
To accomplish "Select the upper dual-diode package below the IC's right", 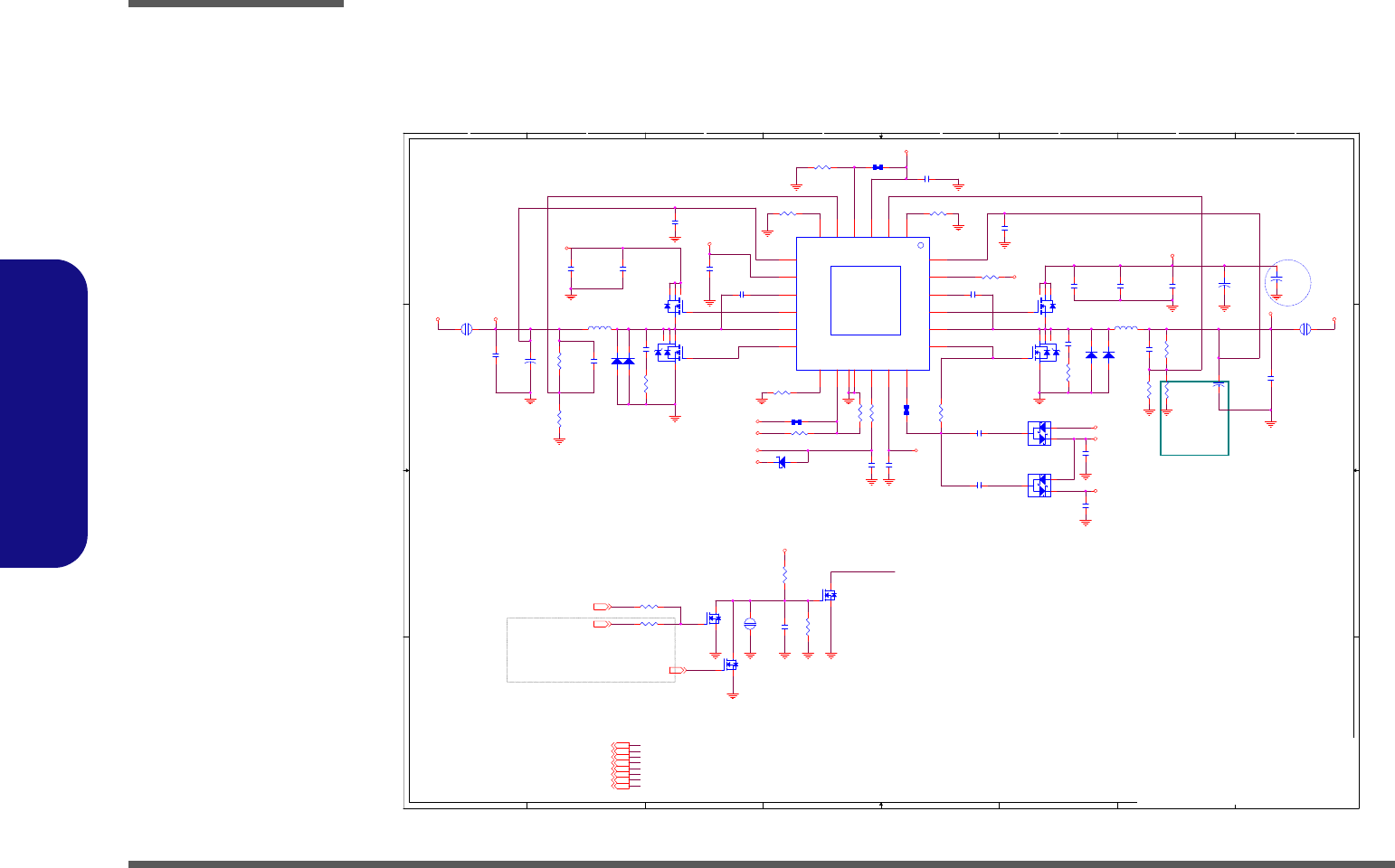I will pos(1039,434).
